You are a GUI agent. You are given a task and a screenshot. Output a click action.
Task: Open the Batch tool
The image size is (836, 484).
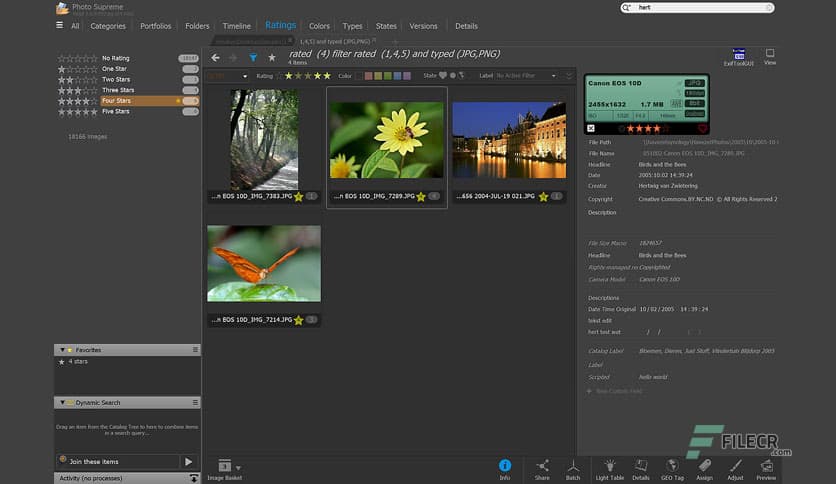pyautogui.click(x=573, y=470)
